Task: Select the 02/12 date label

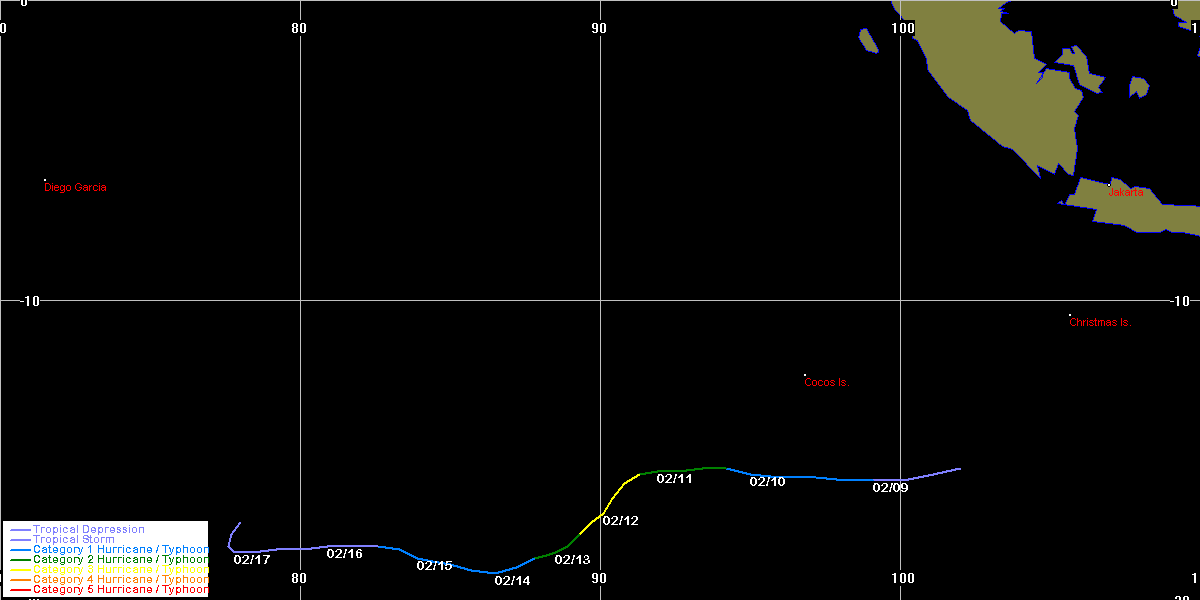Action: point(620,521)
